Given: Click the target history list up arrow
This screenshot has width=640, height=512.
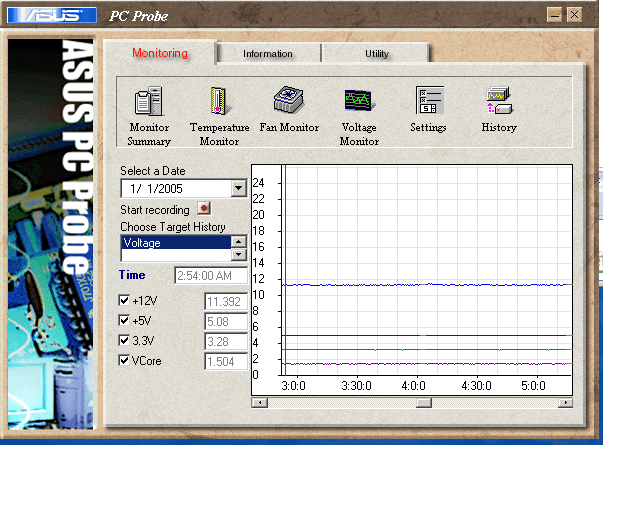Looking at the screenshot, I should (x=239, y=242).
